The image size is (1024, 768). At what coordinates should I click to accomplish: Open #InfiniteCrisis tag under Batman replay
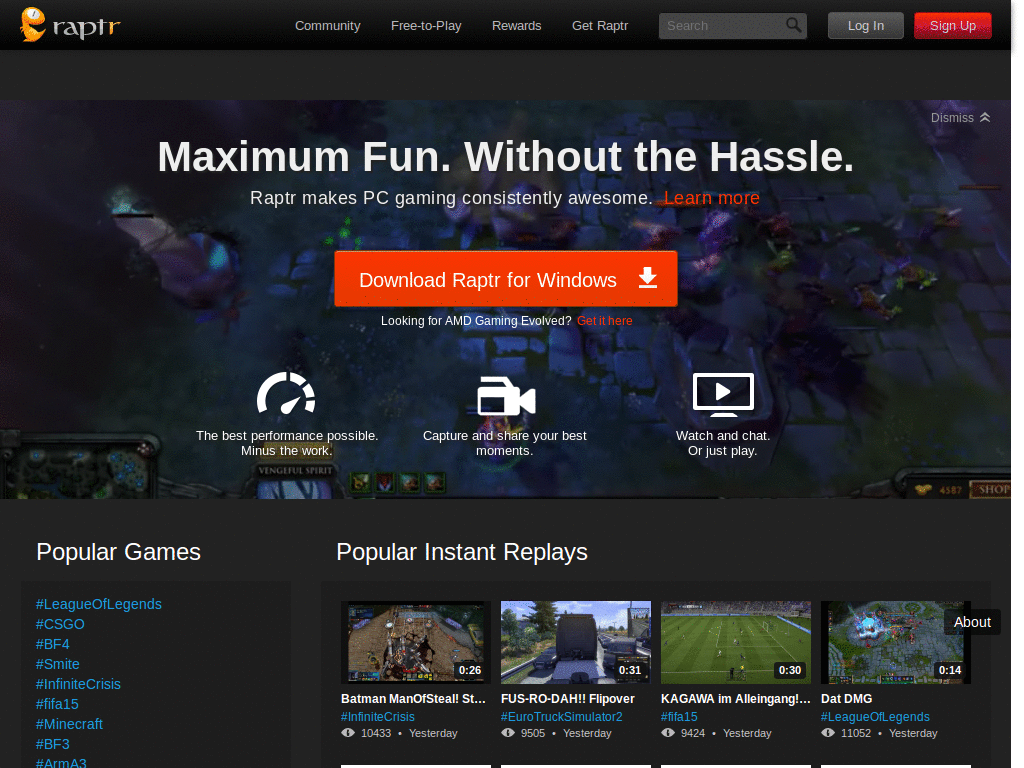click(377, 716)
